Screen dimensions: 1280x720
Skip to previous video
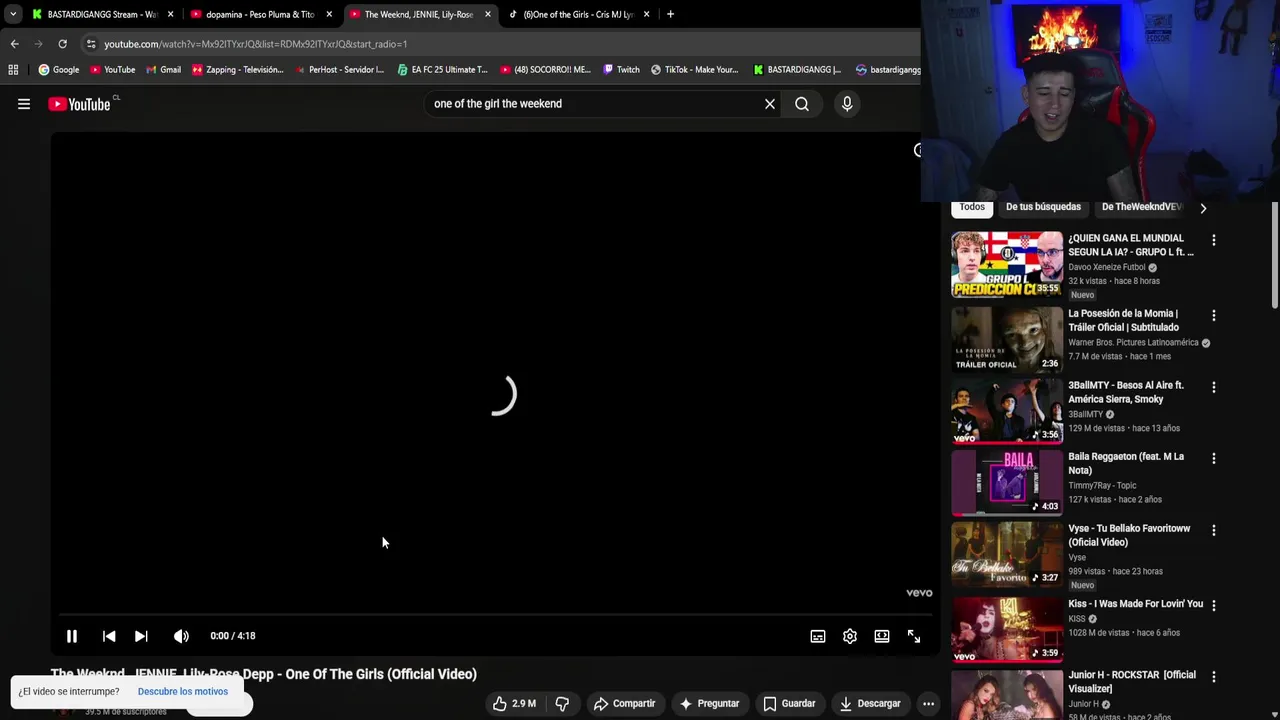(109, 636)
